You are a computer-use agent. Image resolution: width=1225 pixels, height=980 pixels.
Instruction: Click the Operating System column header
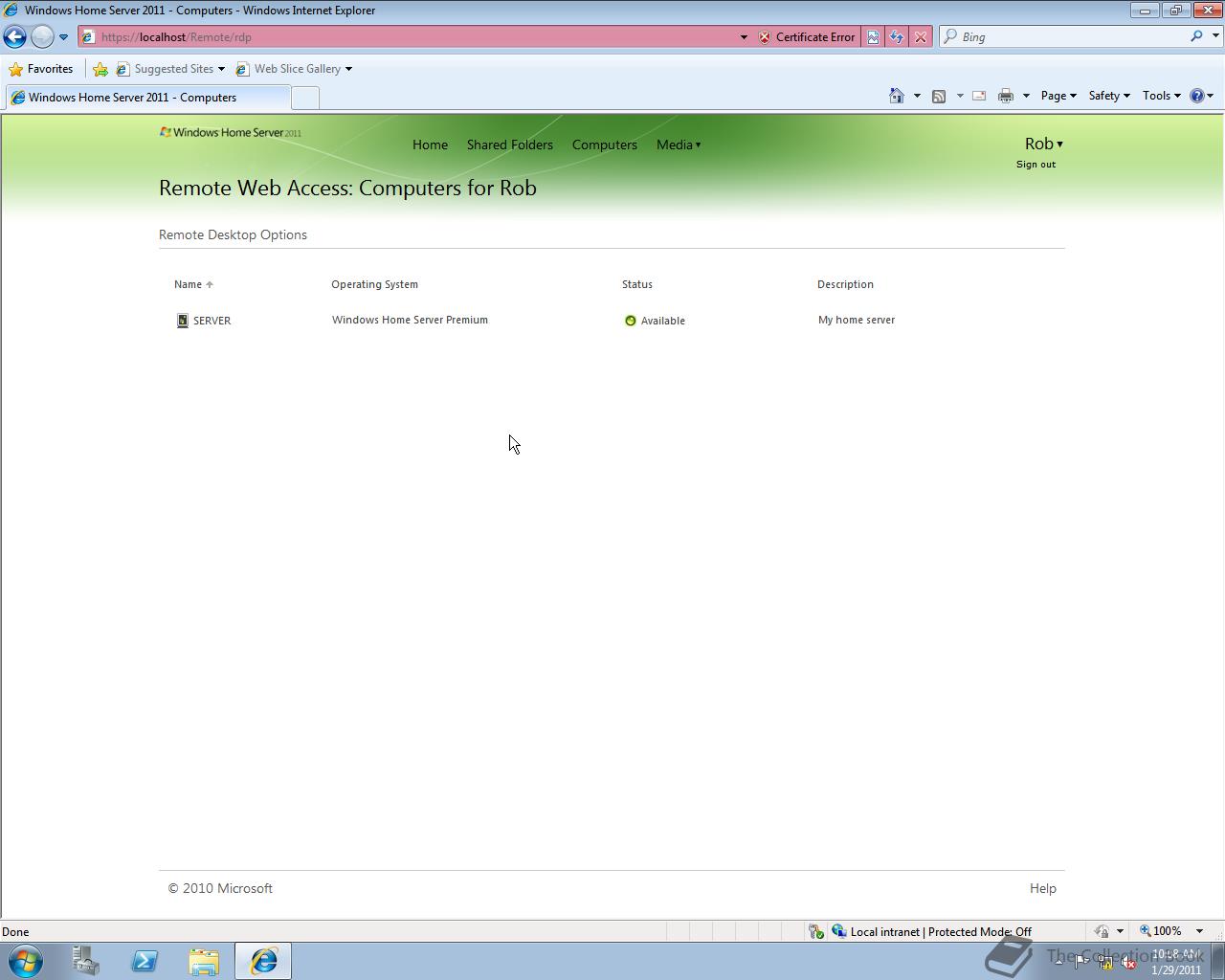(x=374, y=284)
